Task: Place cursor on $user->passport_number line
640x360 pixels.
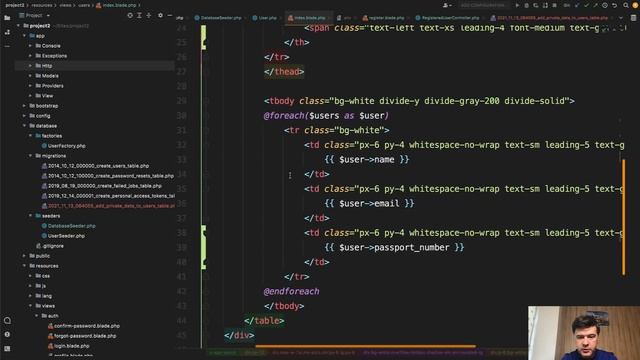Action: click(x=394, y=247)
